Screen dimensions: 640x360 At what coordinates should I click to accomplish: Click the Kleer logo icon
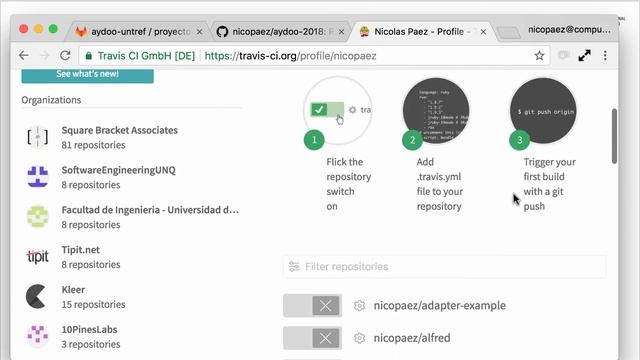pos(36,296)
